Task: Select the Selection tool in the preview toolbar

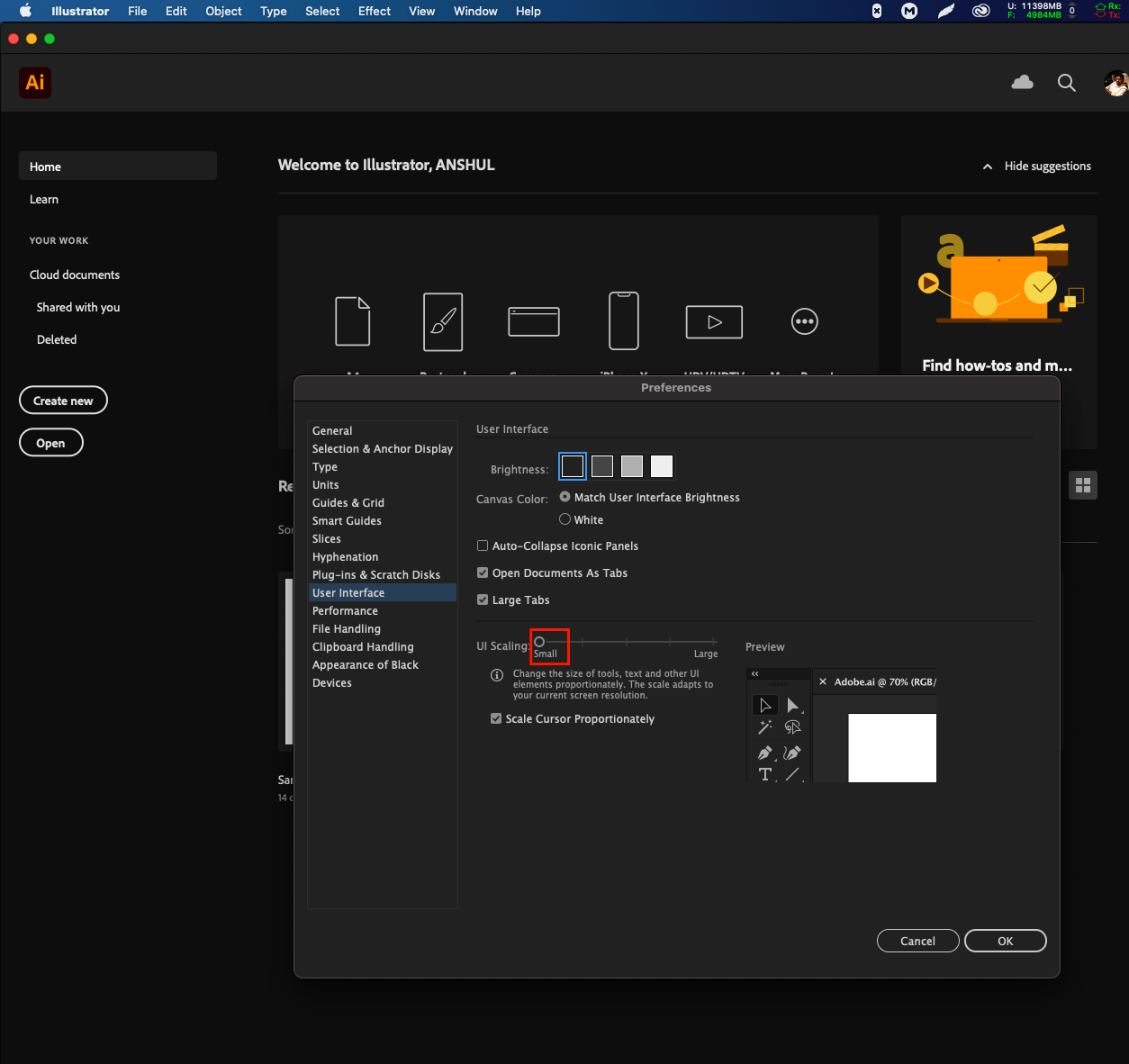Action: [764, 705]
